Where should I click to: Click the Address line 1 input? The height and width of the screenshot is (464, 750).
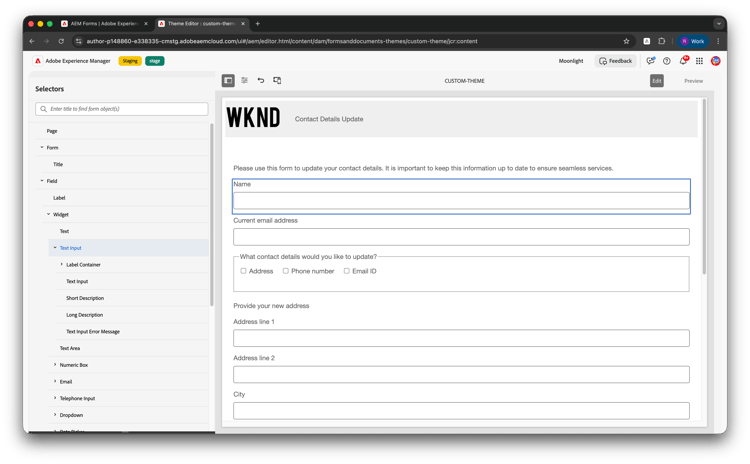461,338
